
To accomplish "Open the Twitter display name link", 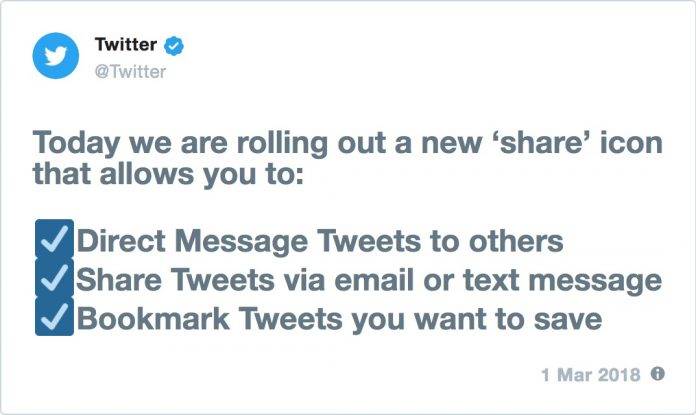I will tap(126, 44).
